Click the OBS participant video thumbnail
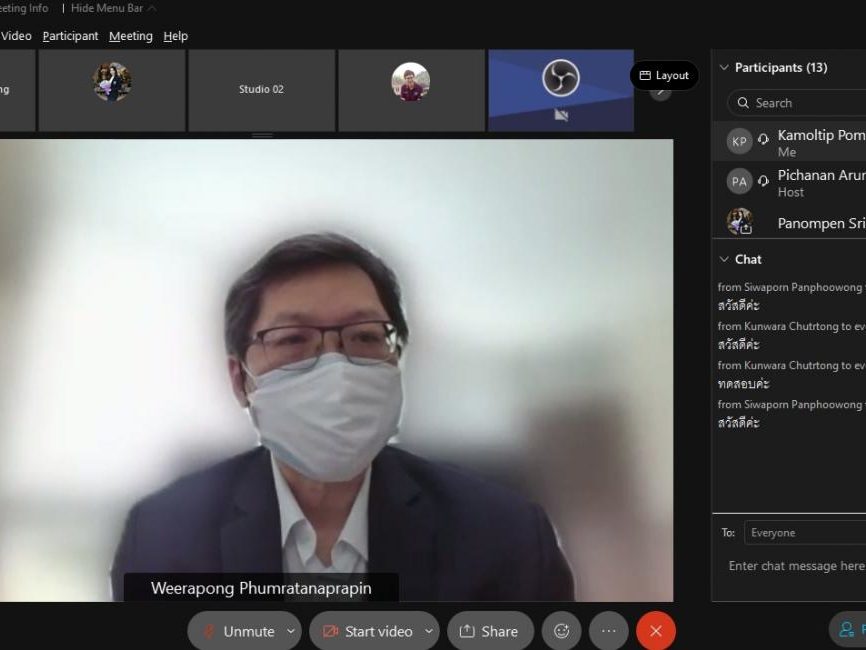Viewport: 866px width, 650px height. tap(560, 90)
